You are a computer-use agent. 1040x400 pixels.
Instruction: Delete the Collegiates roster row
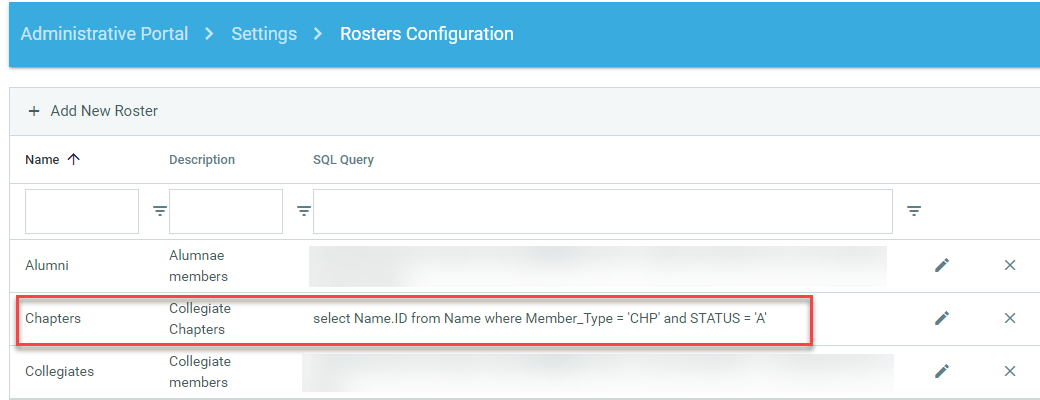point(1009,371)
